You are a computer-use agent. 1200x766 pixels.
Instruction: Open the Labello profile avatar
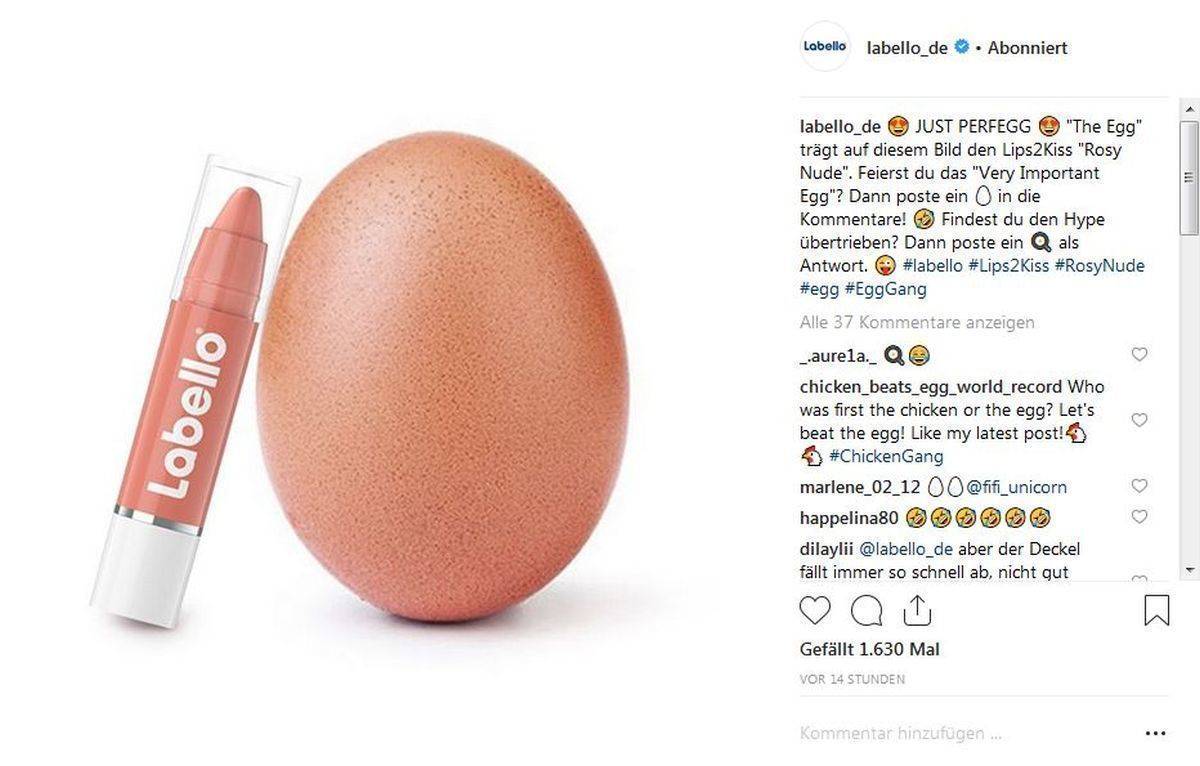[823, 46]
